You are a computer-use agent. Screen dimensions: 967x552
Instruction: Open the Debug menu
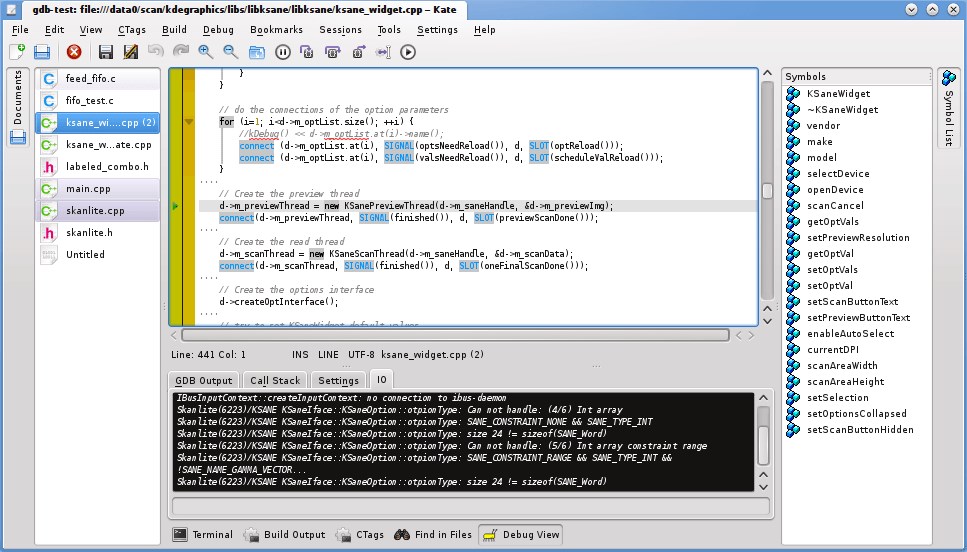[x=218, y=30]
